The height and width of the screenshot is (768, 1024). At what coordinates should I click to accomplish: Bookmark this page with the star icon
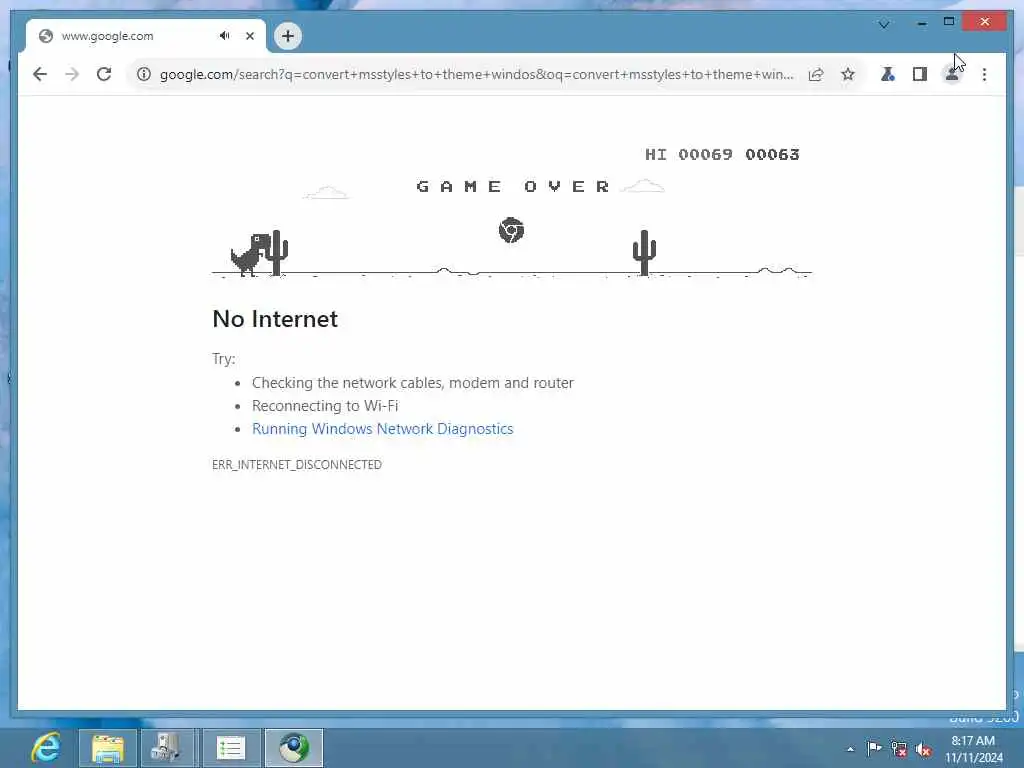[848, 74]
